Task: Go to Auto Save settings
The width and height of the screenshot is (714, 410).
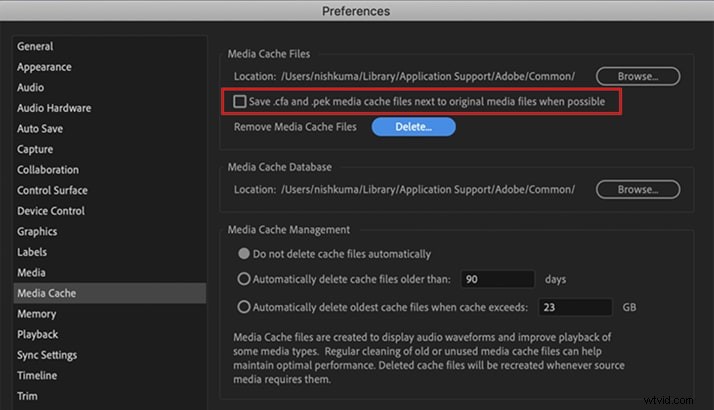Action: (x=39, y=129)
